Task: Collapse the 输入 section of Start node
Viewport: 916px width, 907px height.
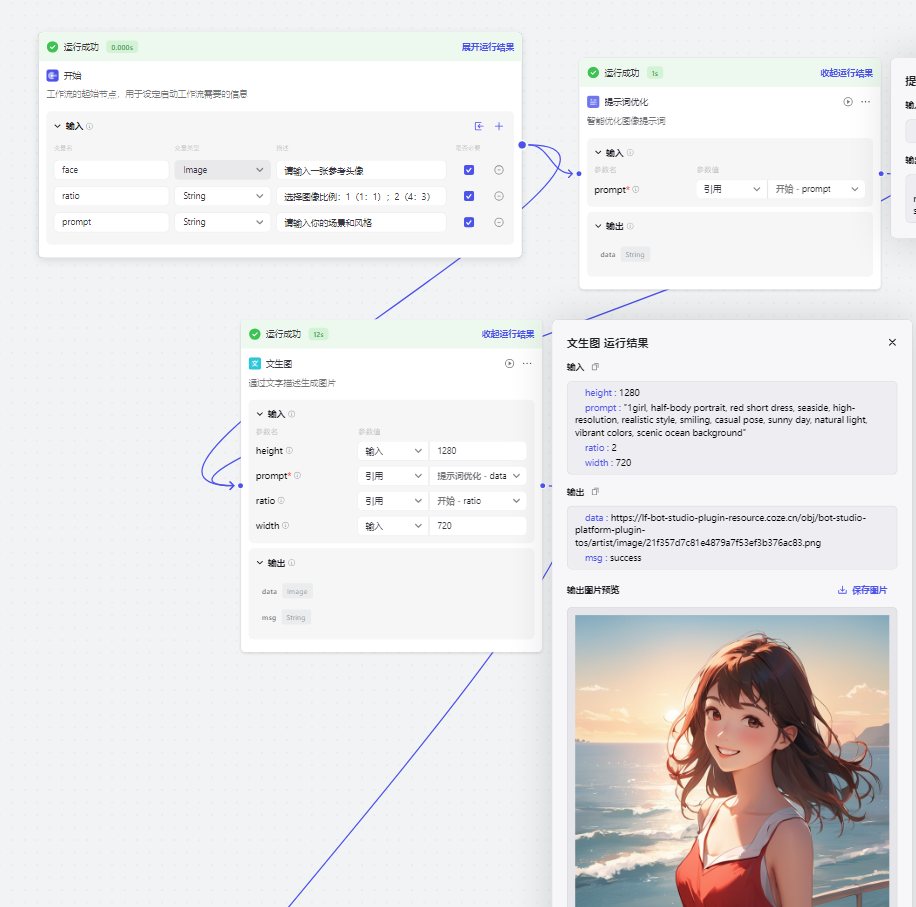Action: tap(57, 126)
